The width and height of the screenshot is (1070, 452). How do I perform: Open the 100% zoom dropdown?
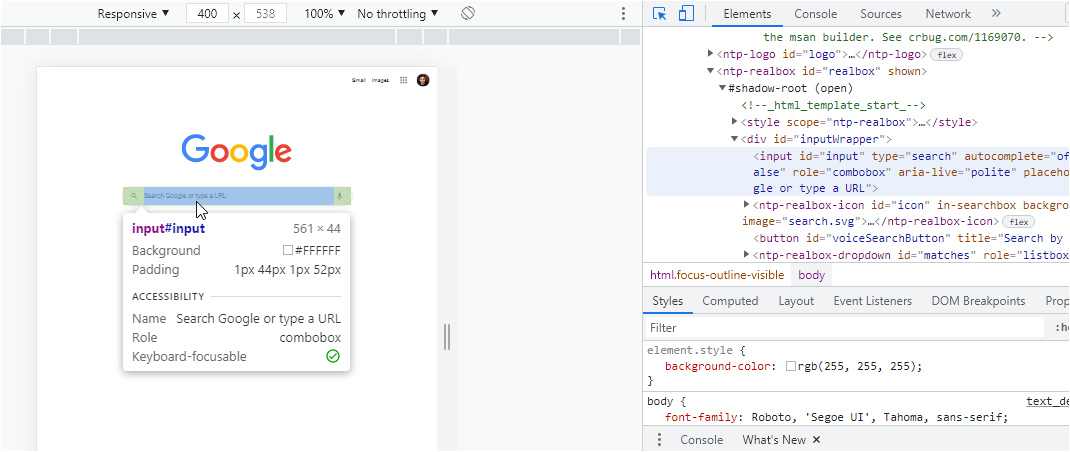(x=325, y=14)
